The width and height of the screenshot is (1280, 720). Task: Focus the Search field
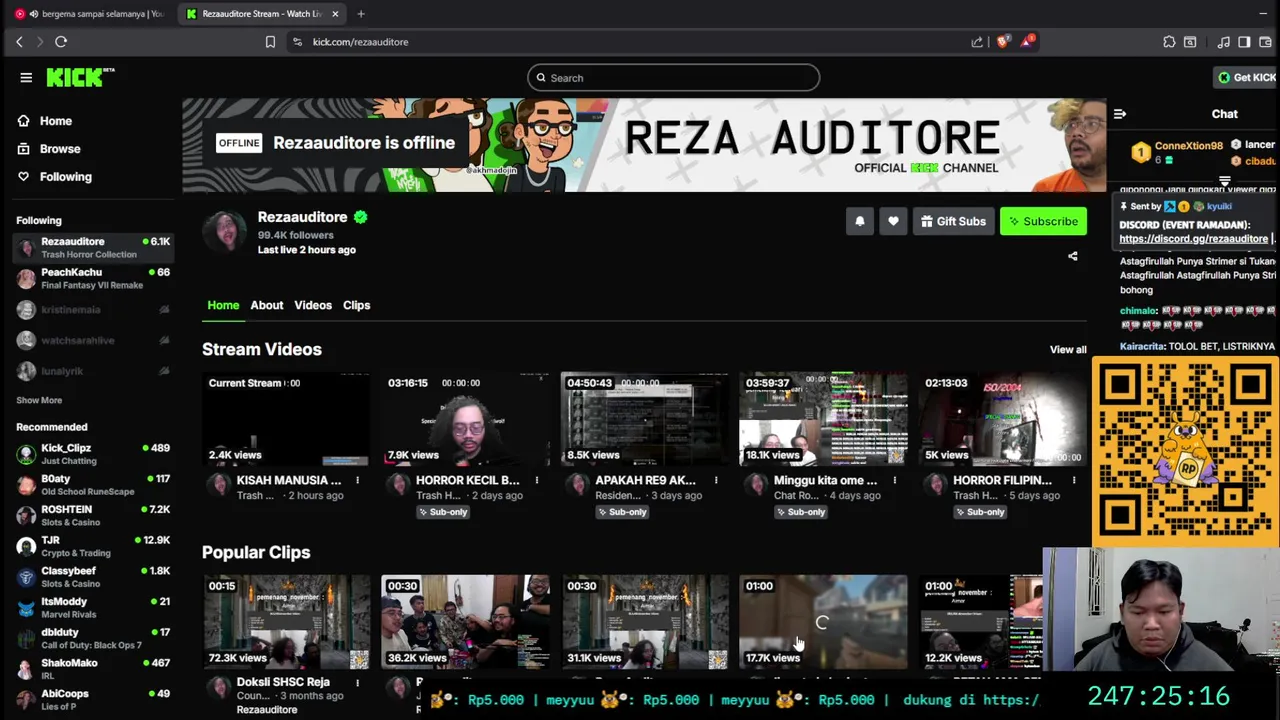point(673,78)
